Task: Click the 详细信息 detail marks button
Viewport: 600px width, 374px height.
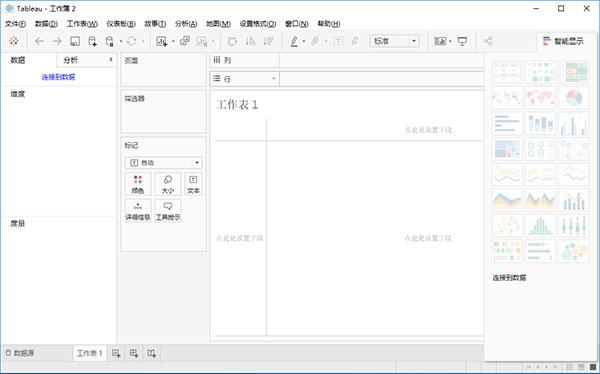Action: (138, 210)
